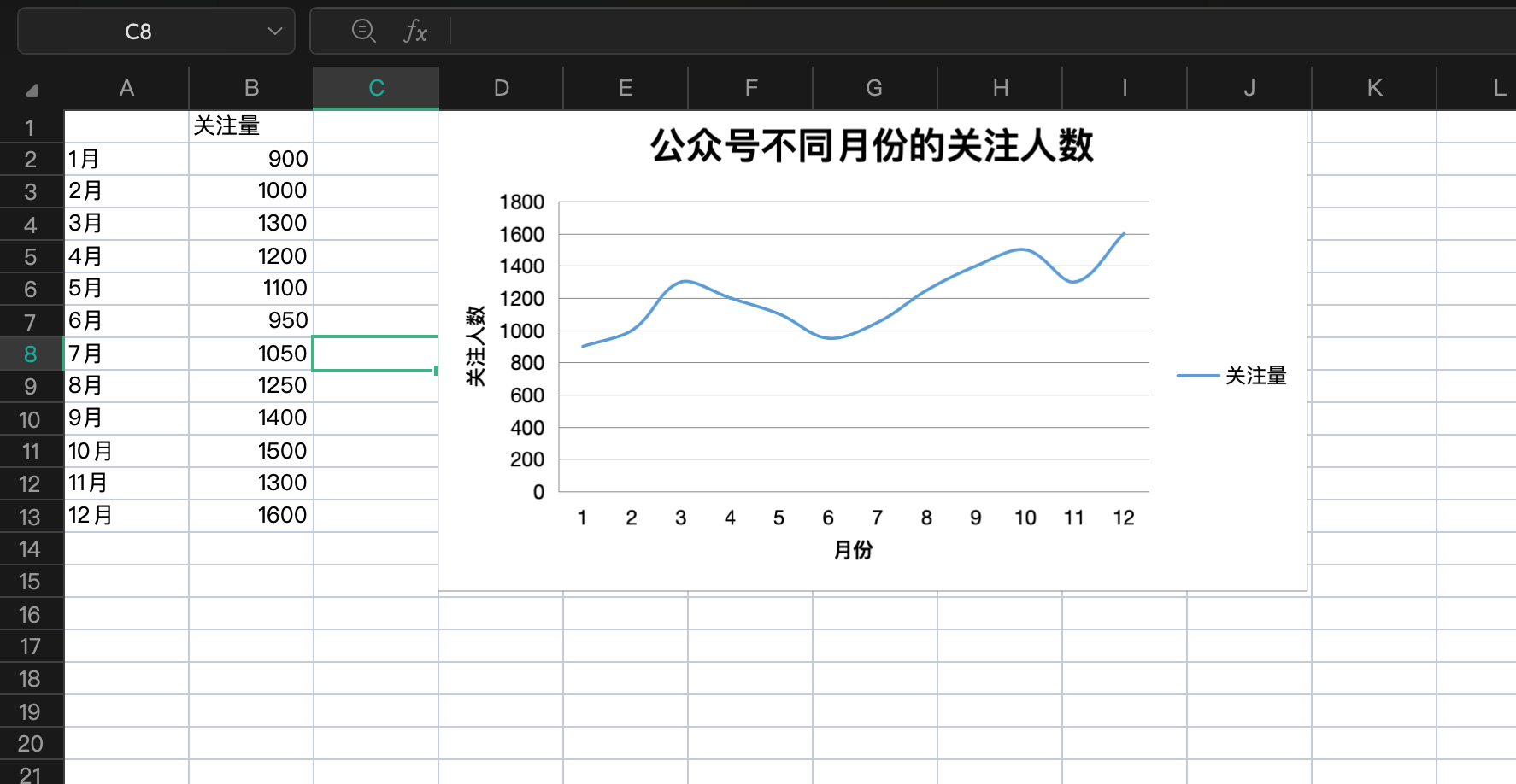Screen dimensions: 1516x784
Task: Click the 1800 label on the value axis
Action: 522,202
